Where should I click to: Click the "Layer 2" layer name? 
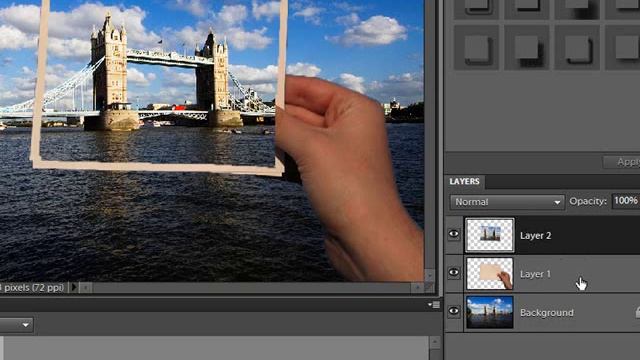(536, 236)
